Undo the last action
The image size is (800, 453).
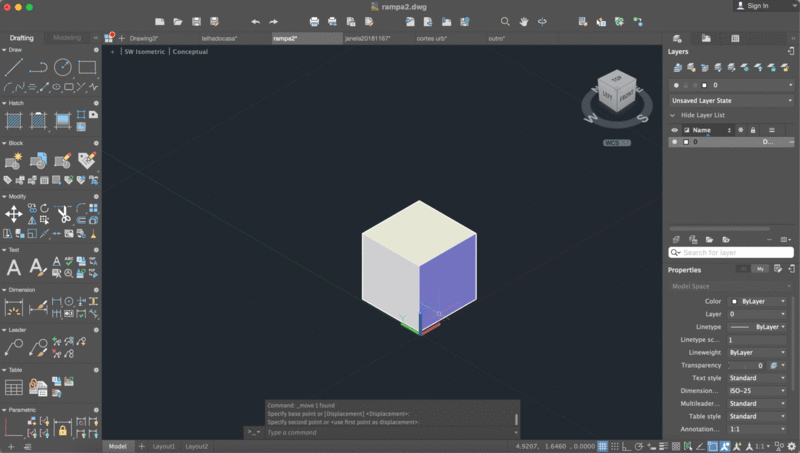point(256,21)
